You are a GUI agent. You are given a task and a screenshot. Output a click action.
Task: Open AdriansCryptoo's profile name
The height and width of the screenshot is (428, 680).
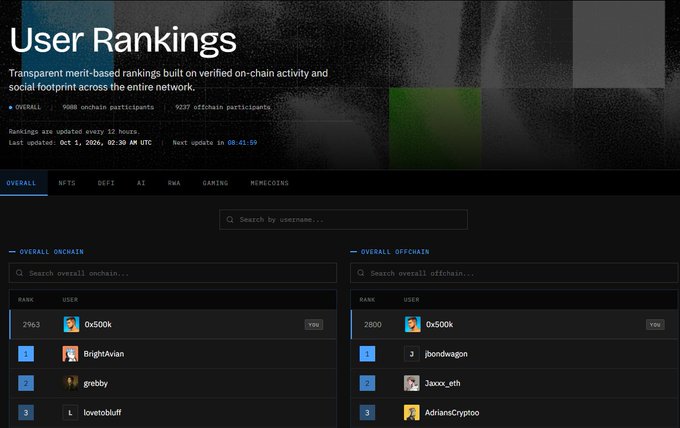point(452,413)
